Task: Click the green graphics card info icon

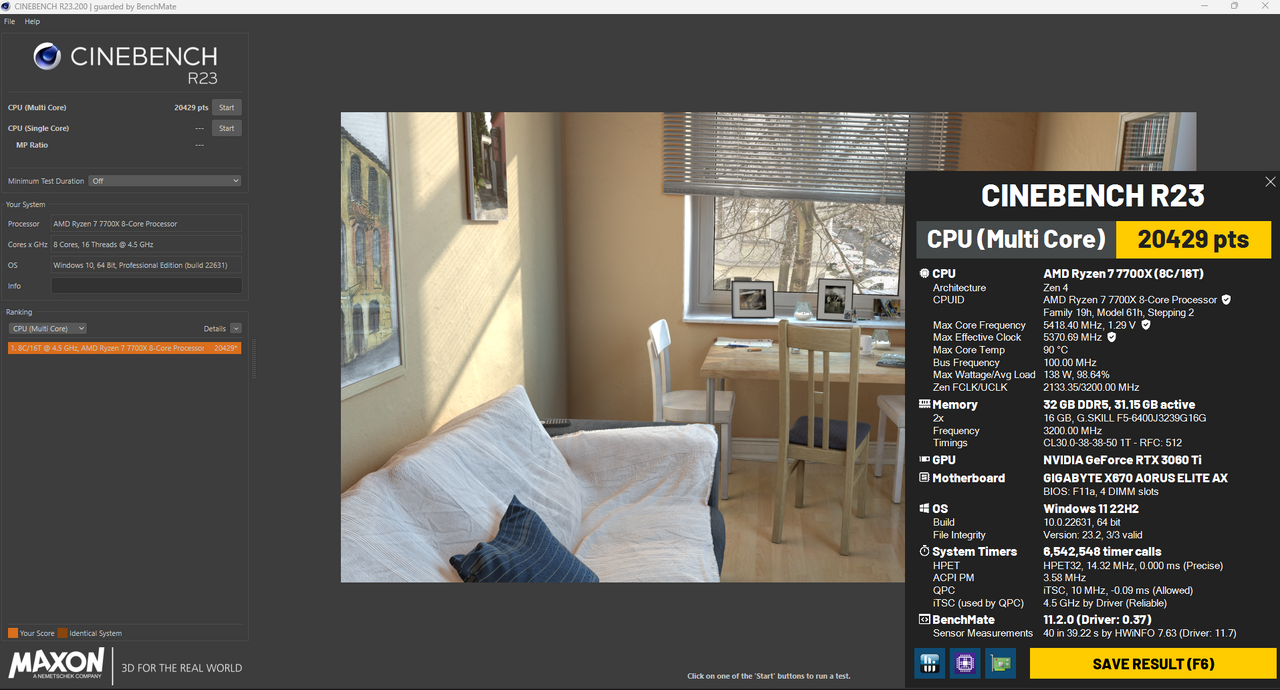Action: click(x=1000, y=663)
